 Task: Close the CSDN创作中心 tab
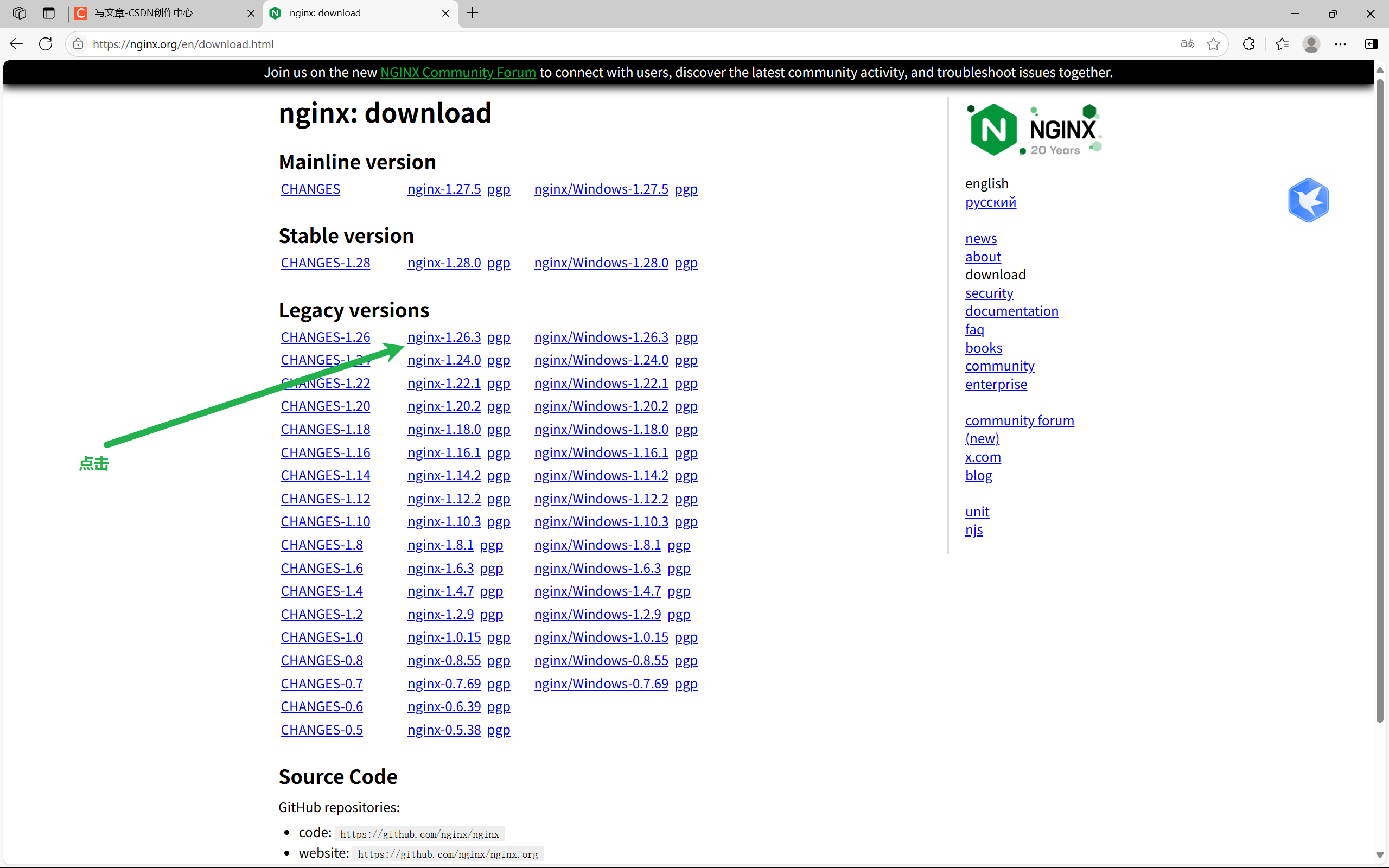coord(251,13)
